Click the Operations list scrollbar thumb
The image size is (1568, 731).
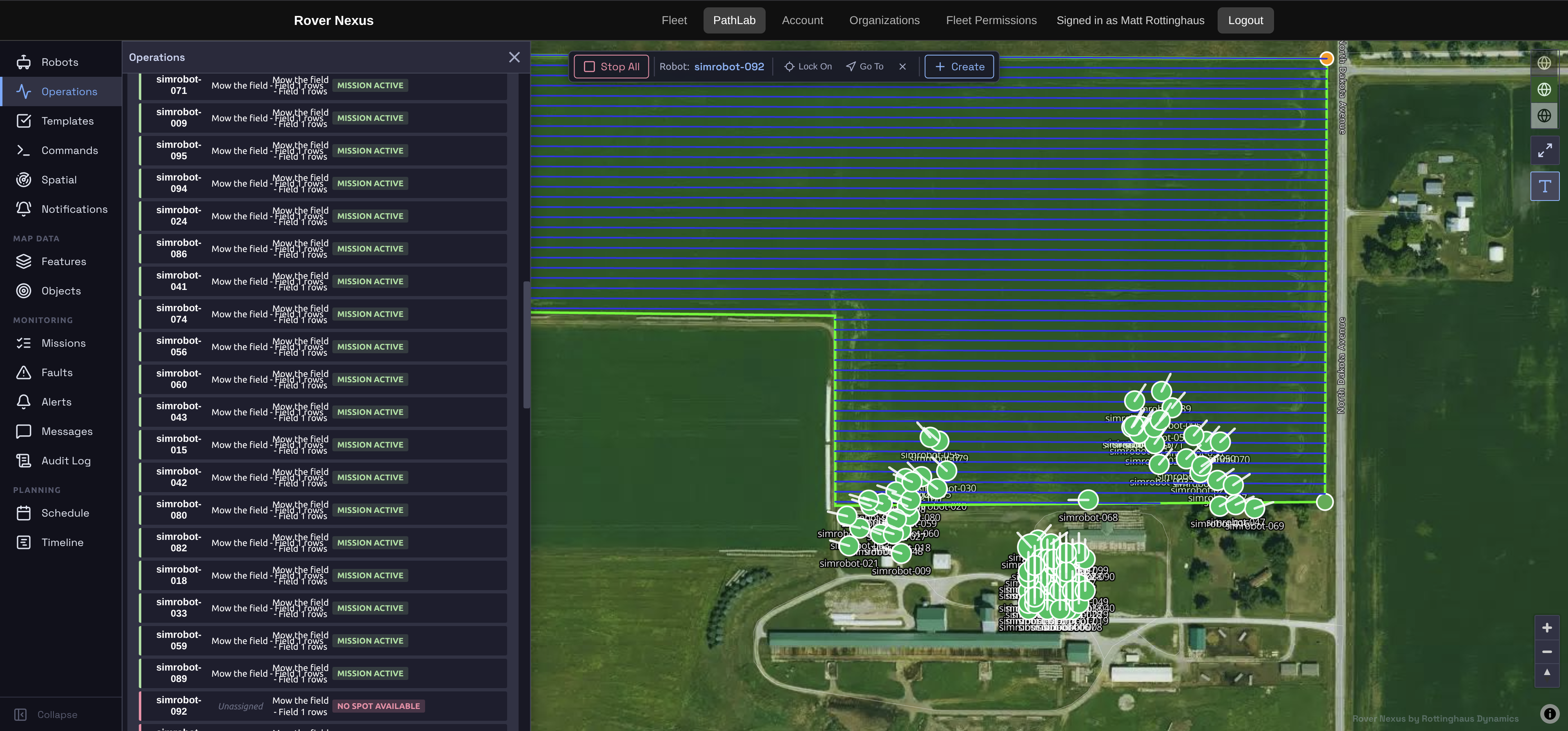tap(526, 345)
